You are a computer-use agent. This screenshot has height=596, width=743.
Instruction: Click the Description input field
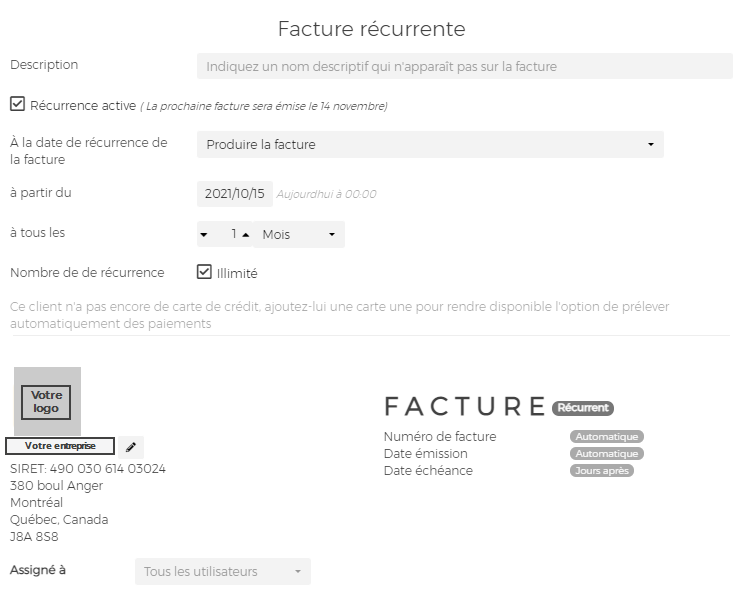pos(465,66)
